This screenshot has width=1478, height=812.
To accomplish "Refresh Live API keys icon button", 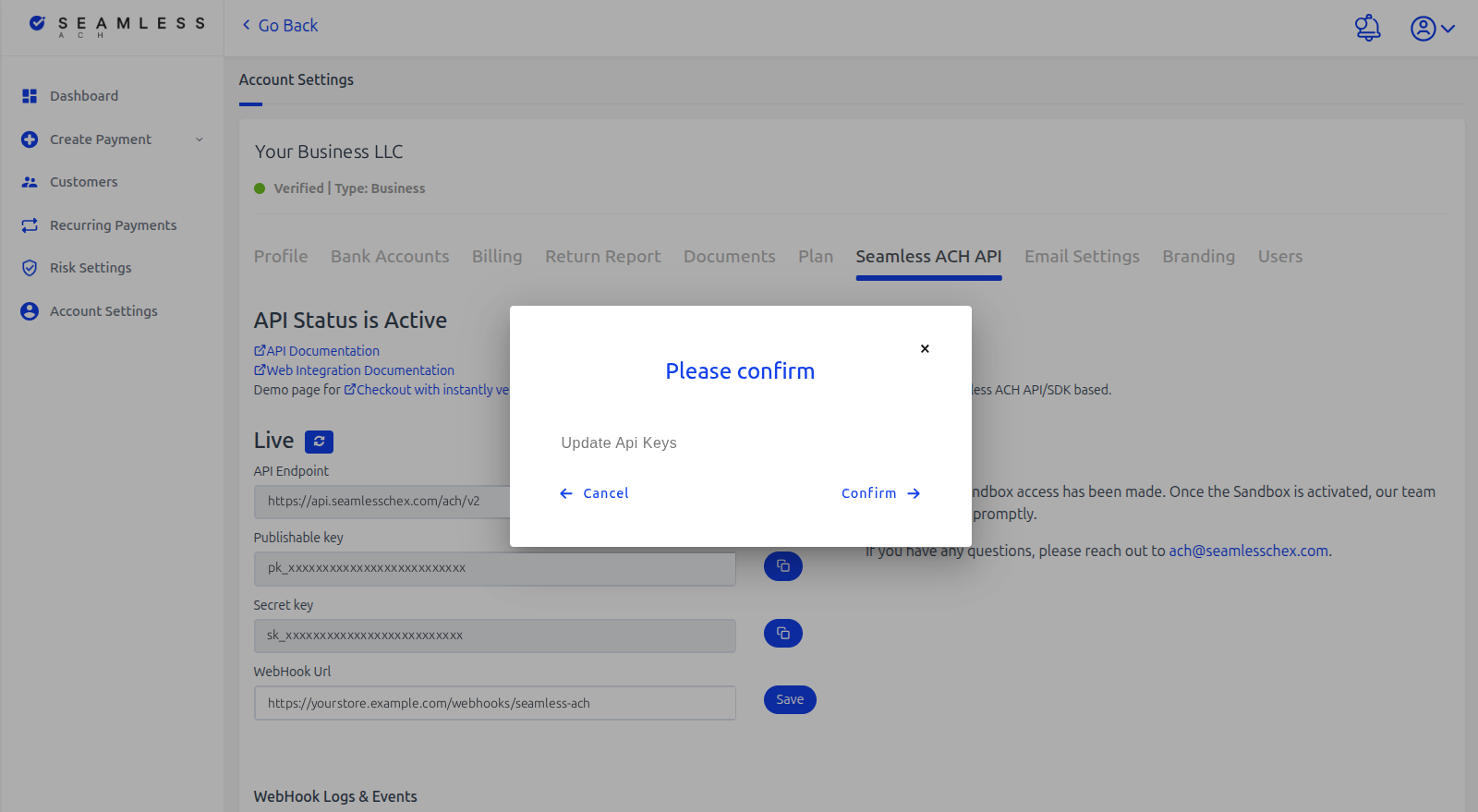I will pos(319,442).
